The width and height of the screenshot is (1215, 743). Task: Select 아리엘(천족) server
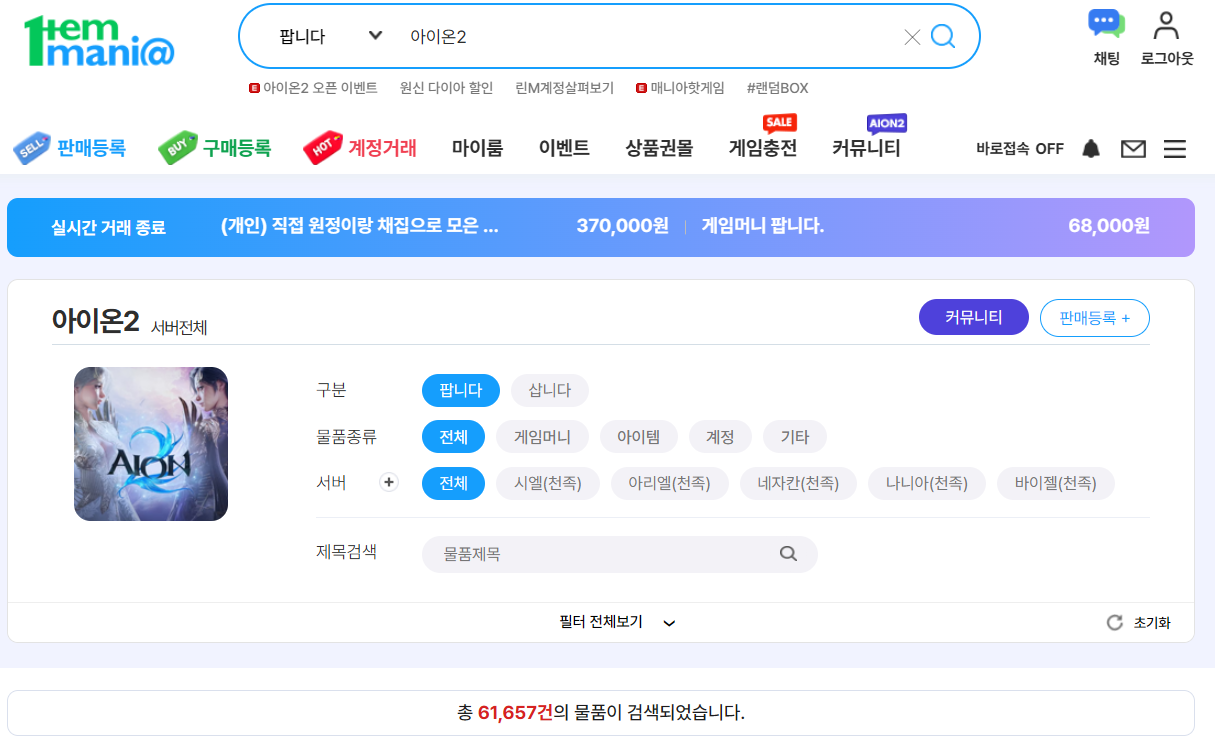point(669,483)
